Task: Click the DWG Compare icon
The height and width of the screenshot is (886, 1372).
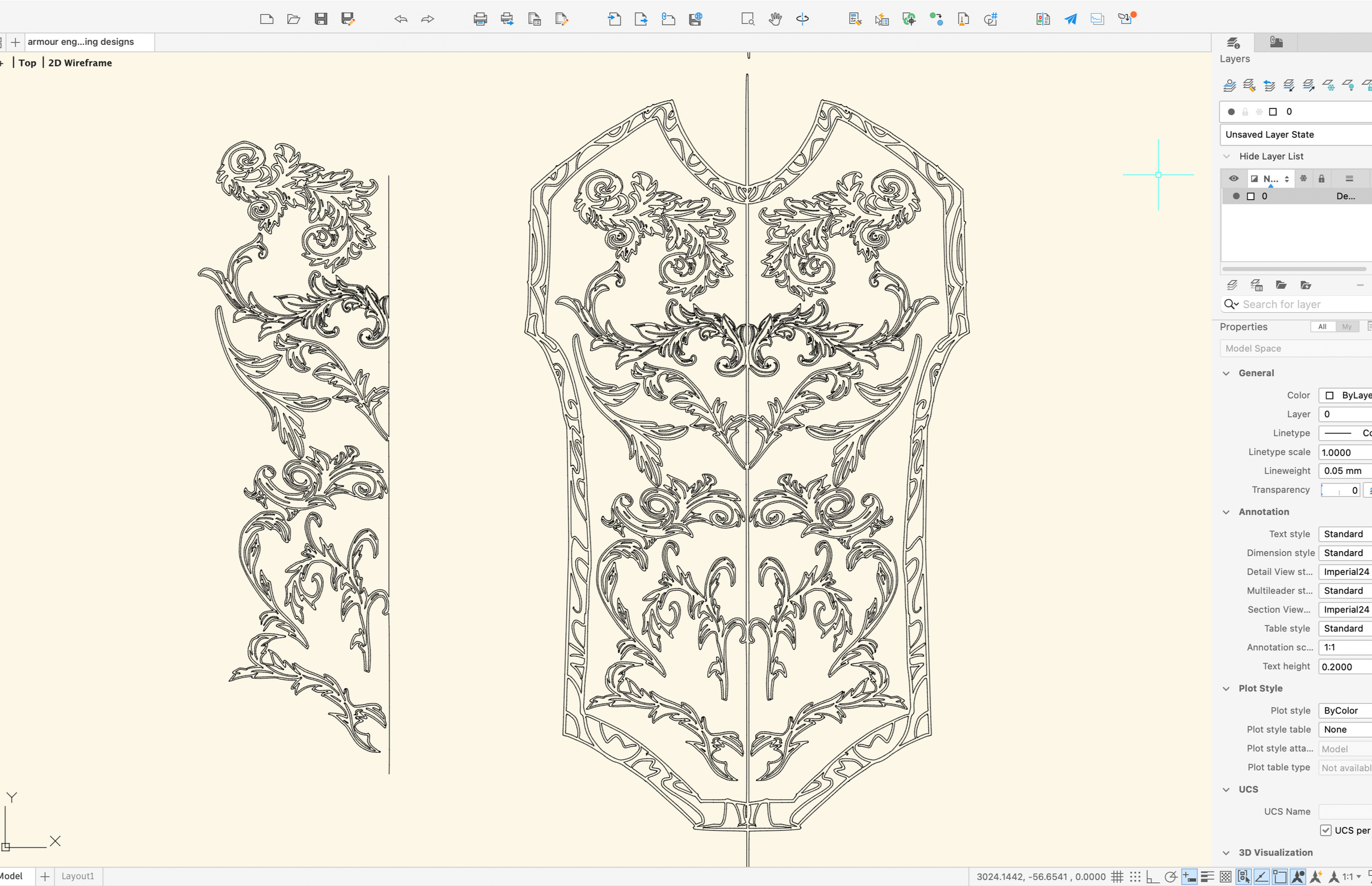Action: [1043, 19]
